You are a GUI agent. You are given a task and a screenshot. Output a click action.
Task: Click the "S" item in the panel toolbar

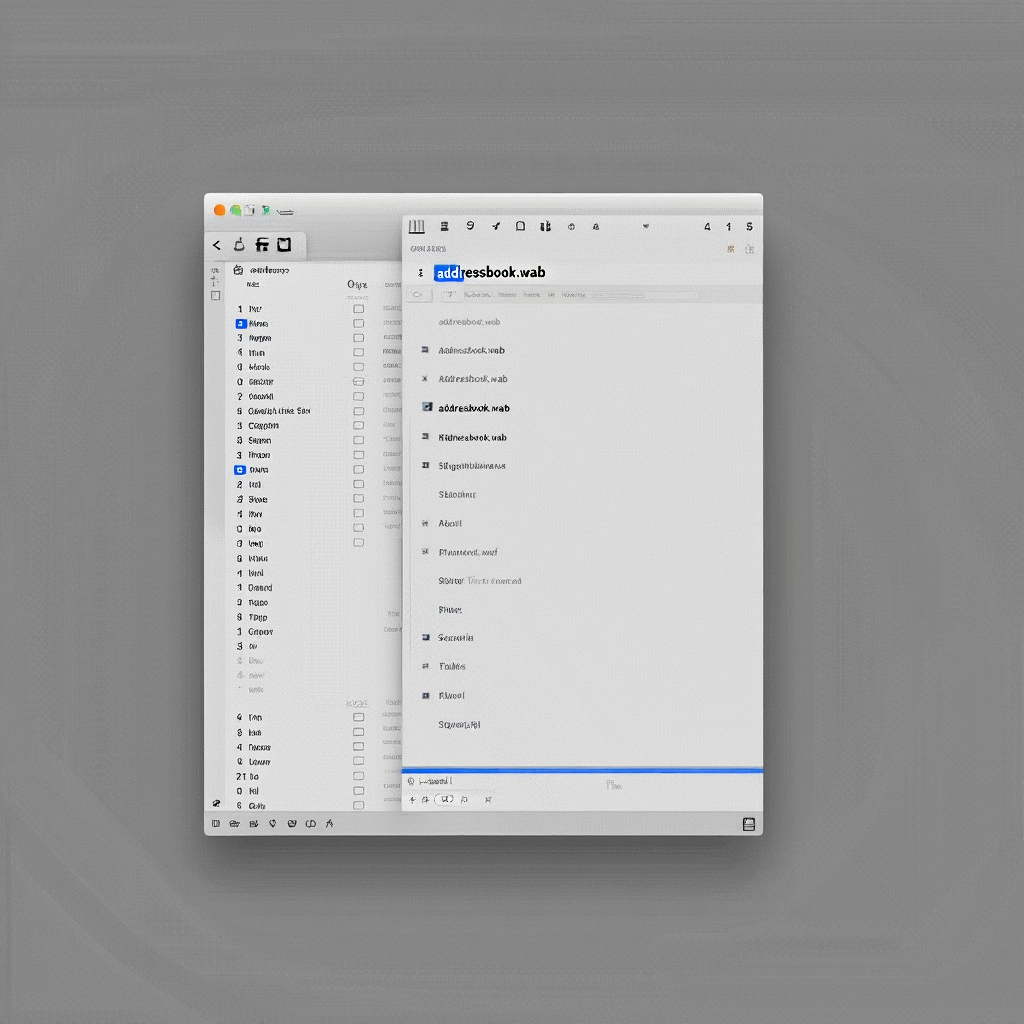(750, 227)
